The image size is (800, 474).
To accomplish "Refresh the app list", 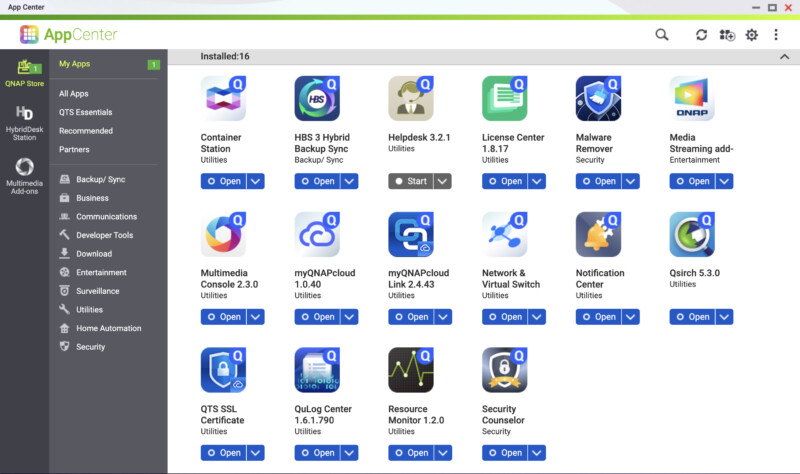I will point(701,35).
